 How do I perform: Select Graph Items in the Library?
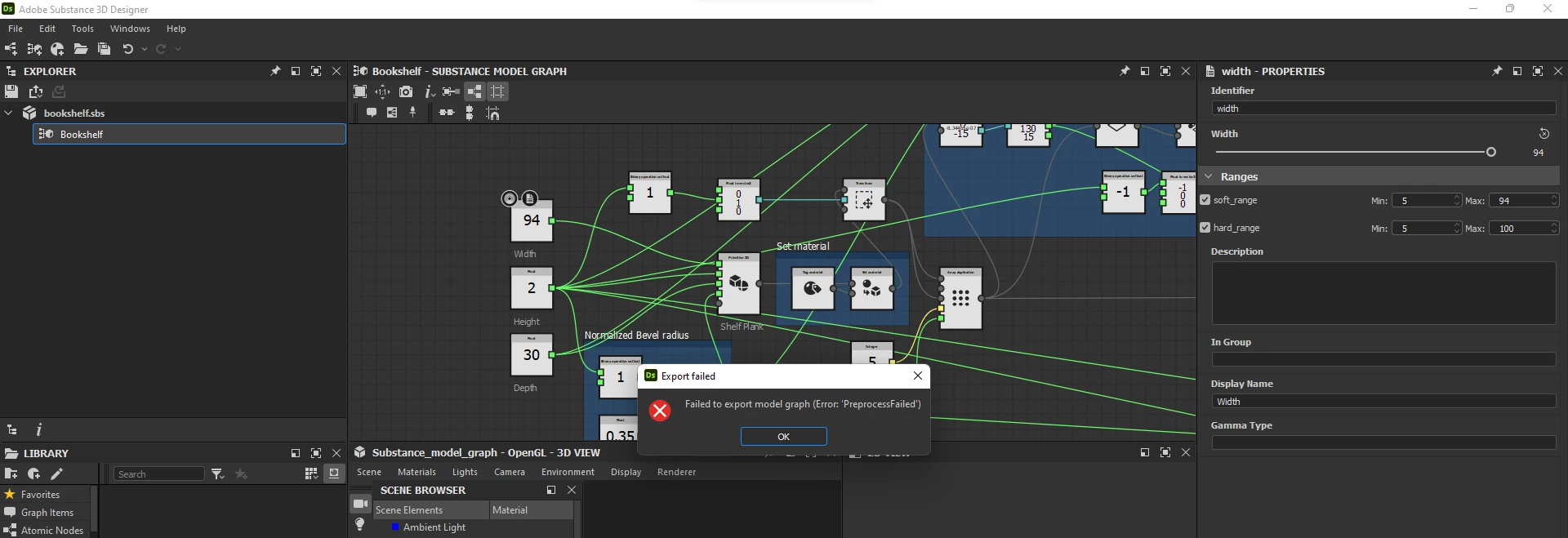coord(47,513)
